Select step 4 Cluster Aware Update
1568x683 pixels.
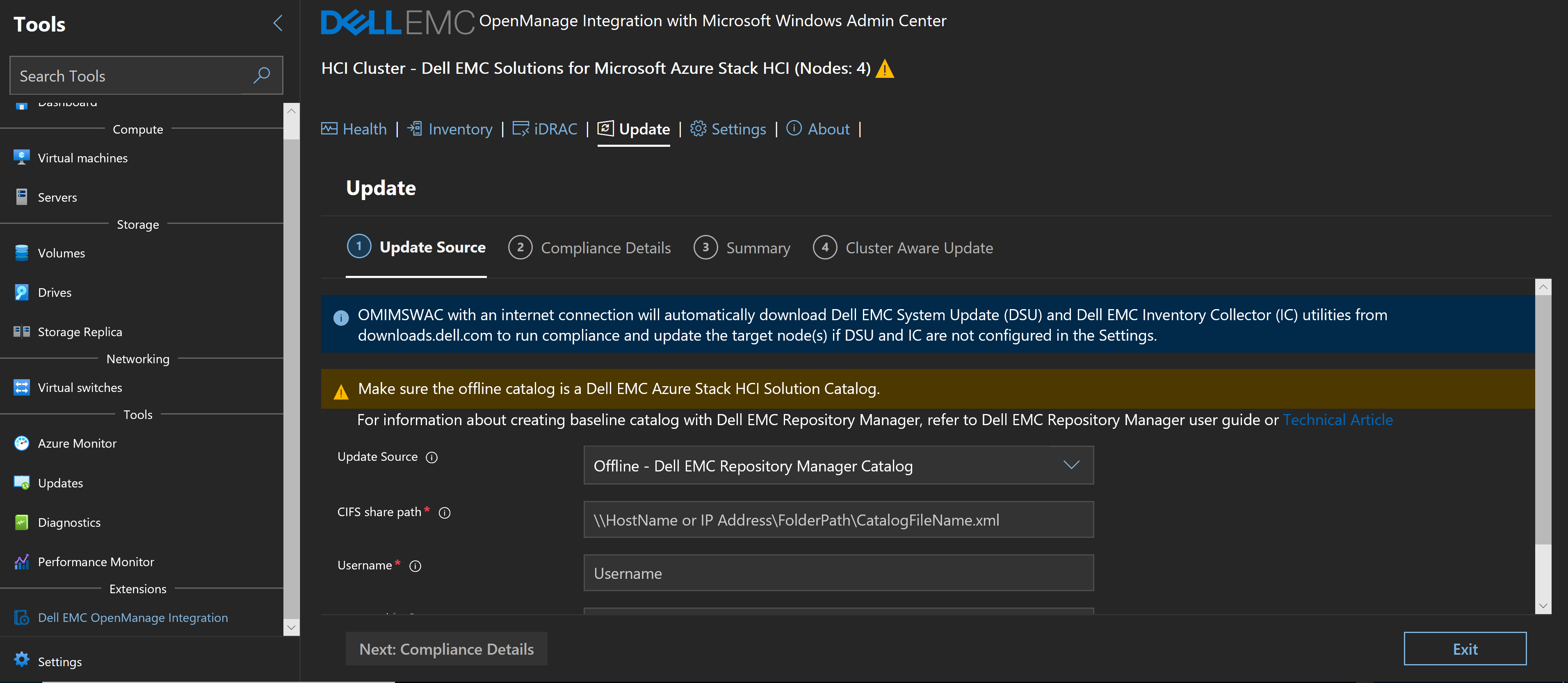click(903, 248)
